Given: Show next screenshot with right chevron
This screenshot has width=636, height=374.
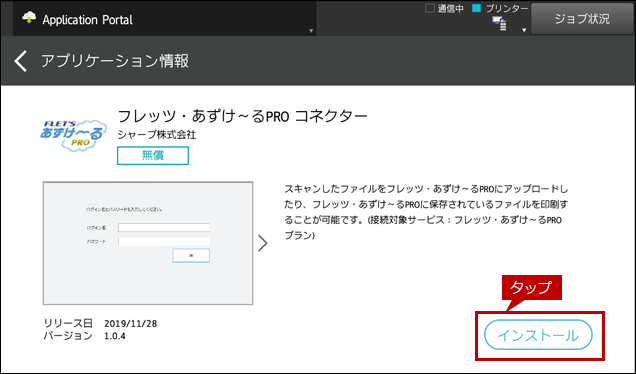Looking at the screenshot, I should tap(263, 243).
